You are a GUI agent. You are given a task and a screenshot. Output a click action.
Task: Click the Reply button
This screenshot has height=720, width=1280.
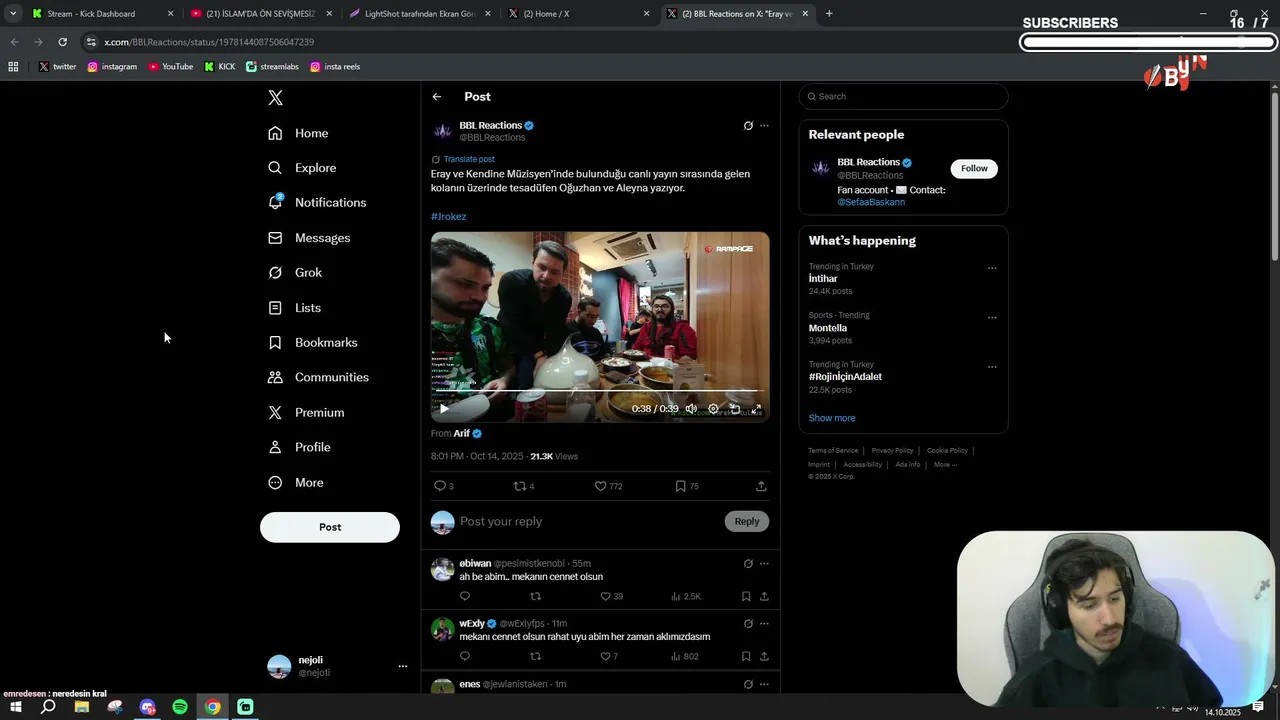click(747, 521)
